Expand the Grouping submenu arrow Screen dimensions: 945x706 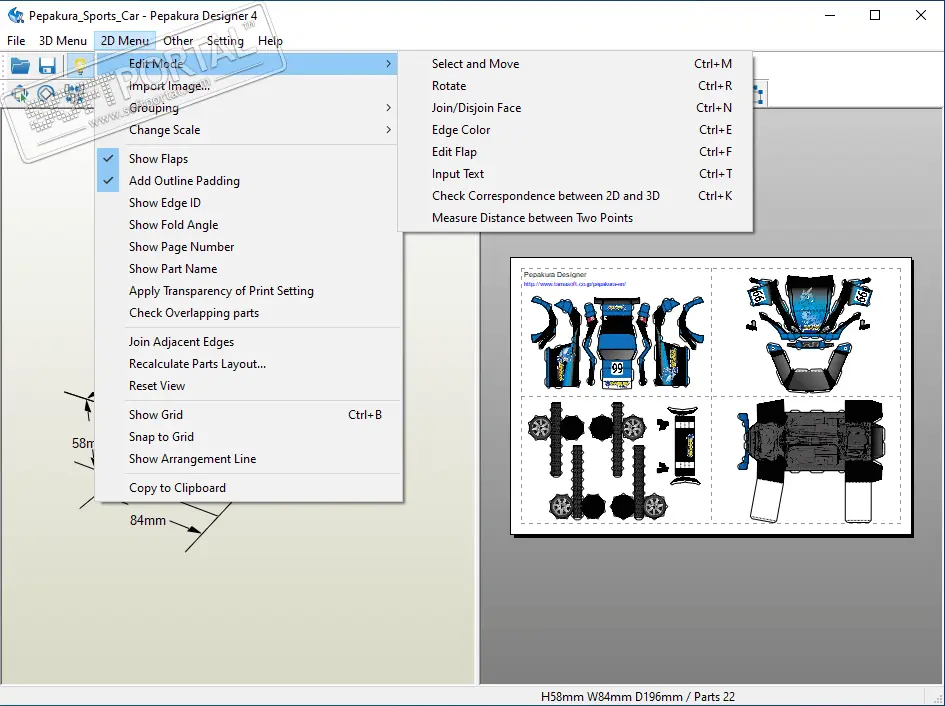[388, 108]
